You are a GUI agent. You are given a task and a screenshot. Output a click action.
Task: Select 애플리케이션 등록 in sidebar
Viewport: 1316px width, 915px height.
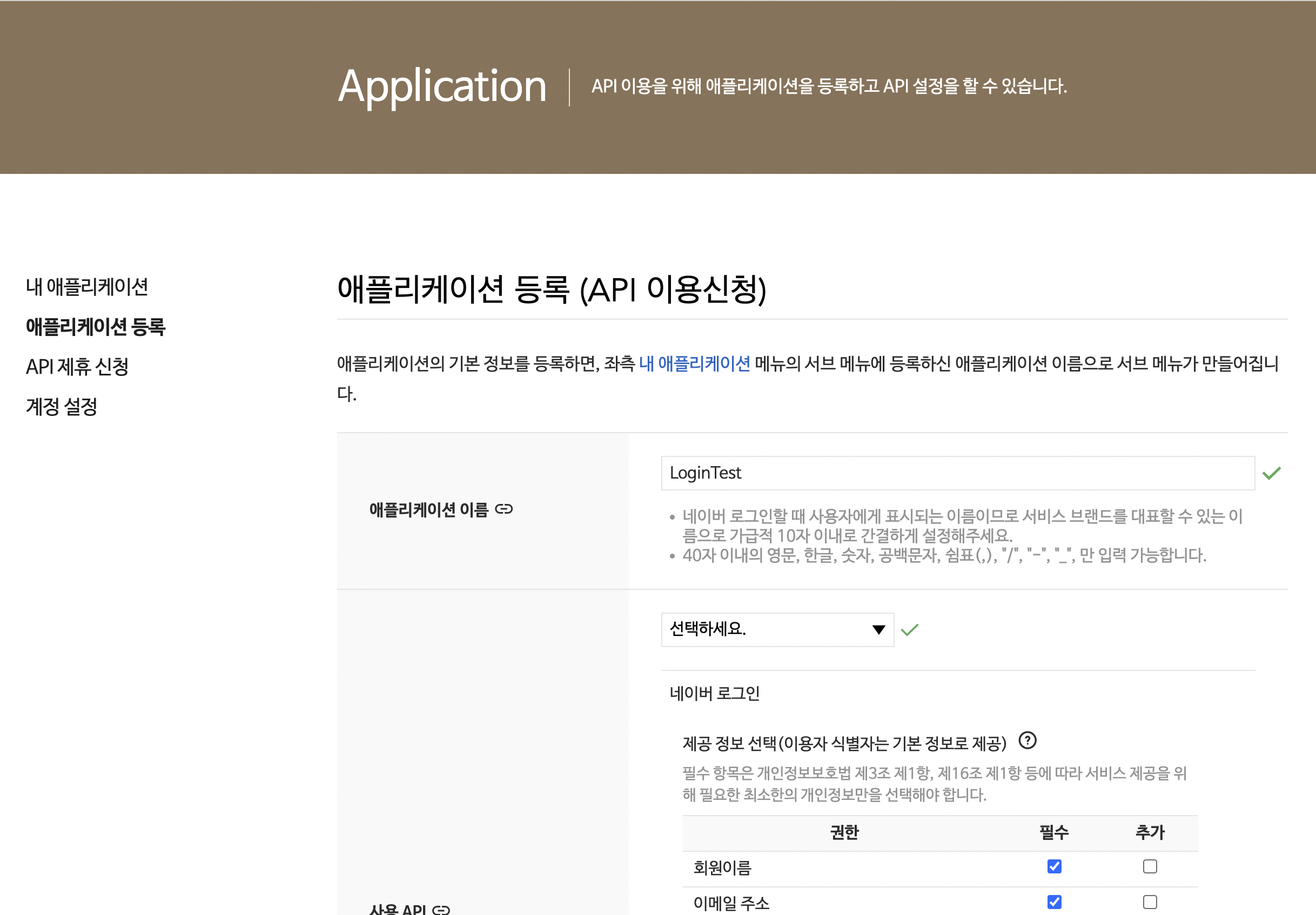click(x=96, y=327)
